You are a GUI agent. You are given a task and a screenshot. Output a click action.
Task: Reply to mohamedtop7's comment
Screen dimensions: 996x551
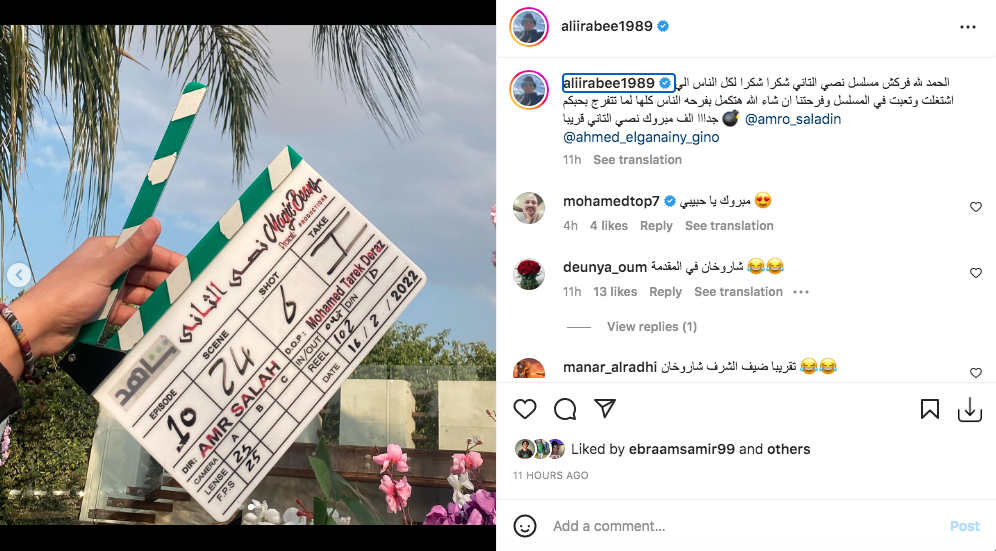(656, 226)
